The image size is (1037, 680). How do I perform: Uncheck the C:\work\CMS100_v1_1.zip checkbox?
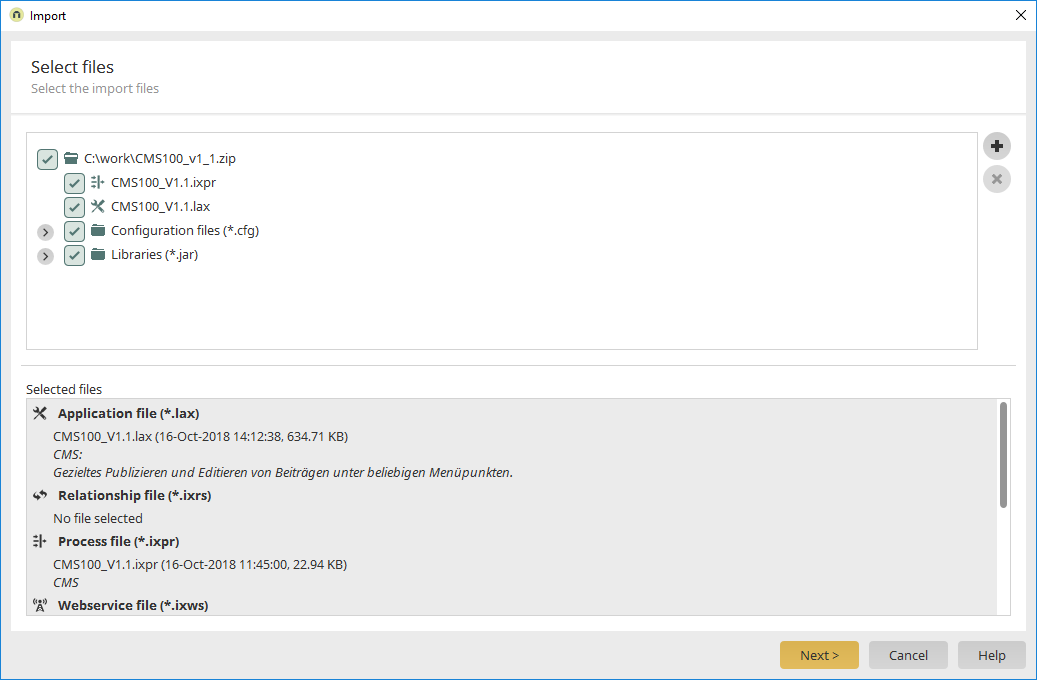[x=47, y=159]
